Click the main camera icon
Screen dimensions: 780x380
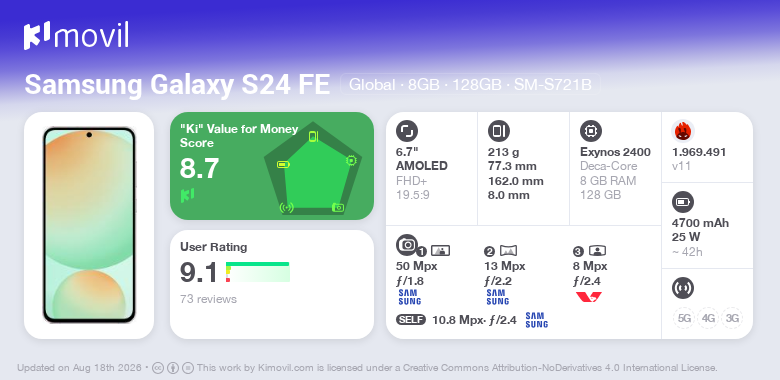[x=407, y=244]
